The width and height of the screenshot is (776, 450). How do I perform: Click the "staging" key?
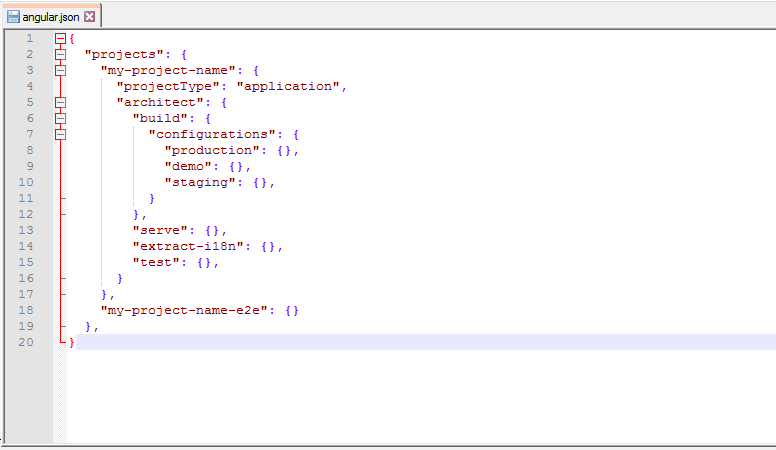[x=200, y=182]
